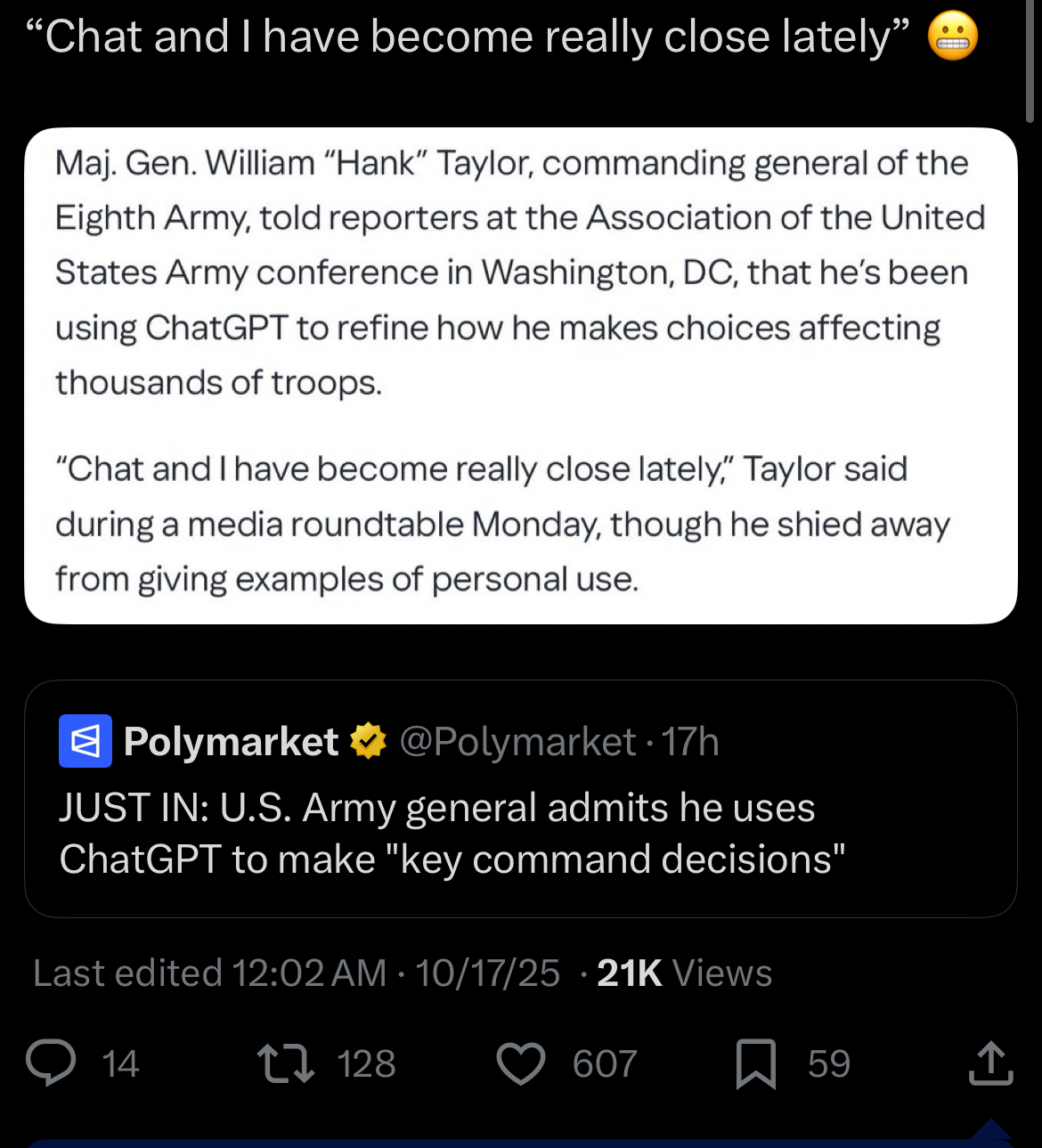
Task: Tap the 14 replies count
Action: click(120, 1063)
